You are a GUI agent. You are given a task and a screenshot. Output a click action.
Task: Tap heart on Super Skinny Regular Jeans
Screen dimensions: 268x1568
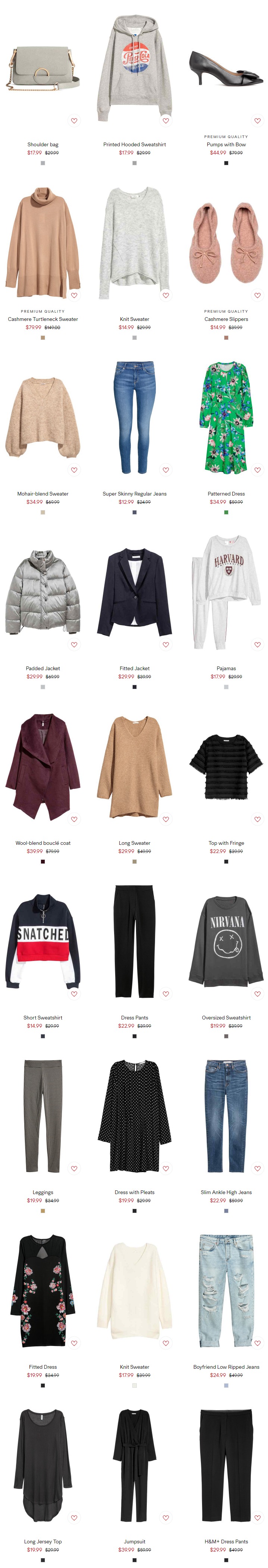pos(166,470)
